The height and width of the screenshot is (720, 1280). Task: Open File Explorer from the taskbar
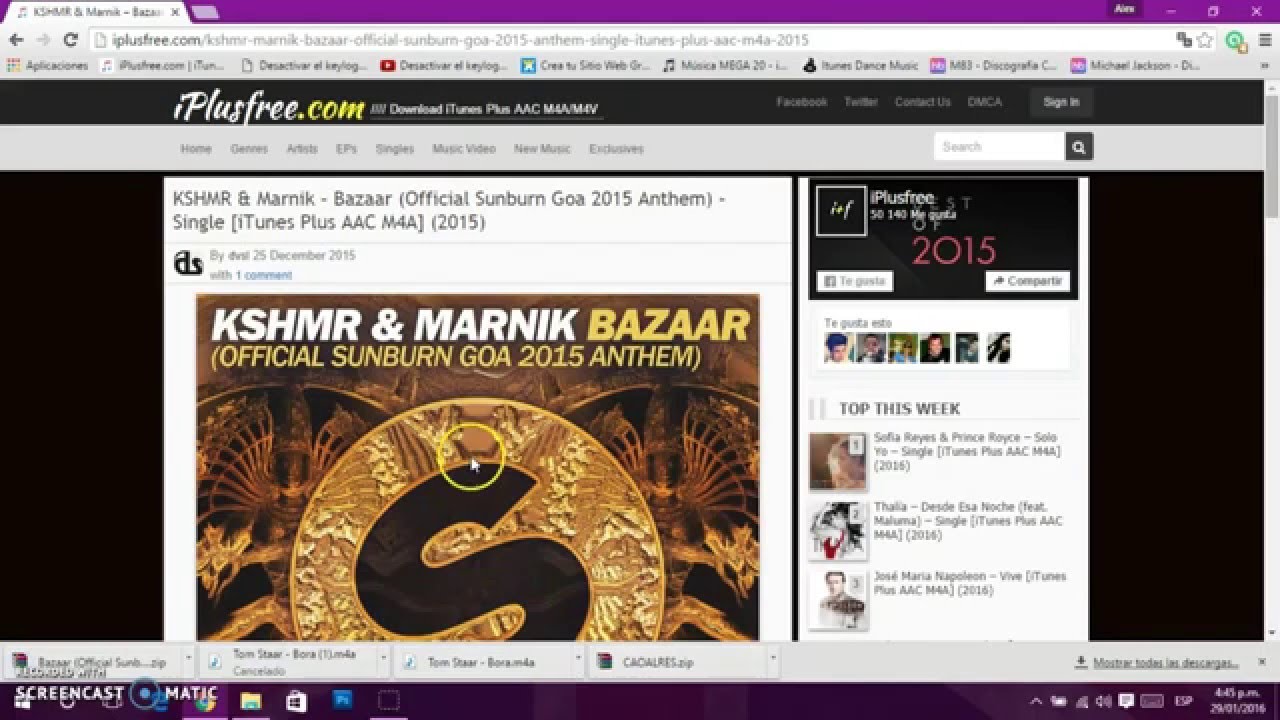pyautogui.click(x=250, y=701)
